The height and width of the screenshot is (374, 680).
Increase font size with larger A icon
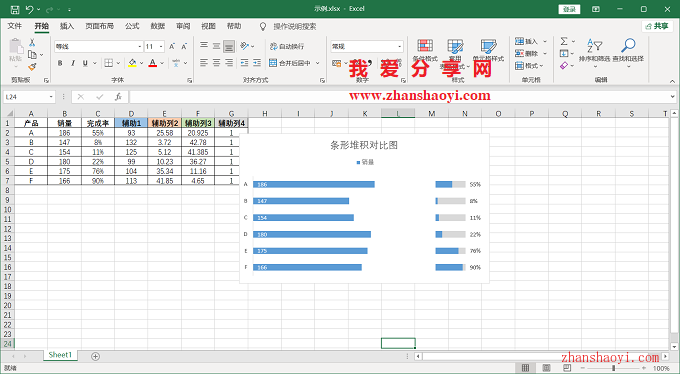[172, 46]
